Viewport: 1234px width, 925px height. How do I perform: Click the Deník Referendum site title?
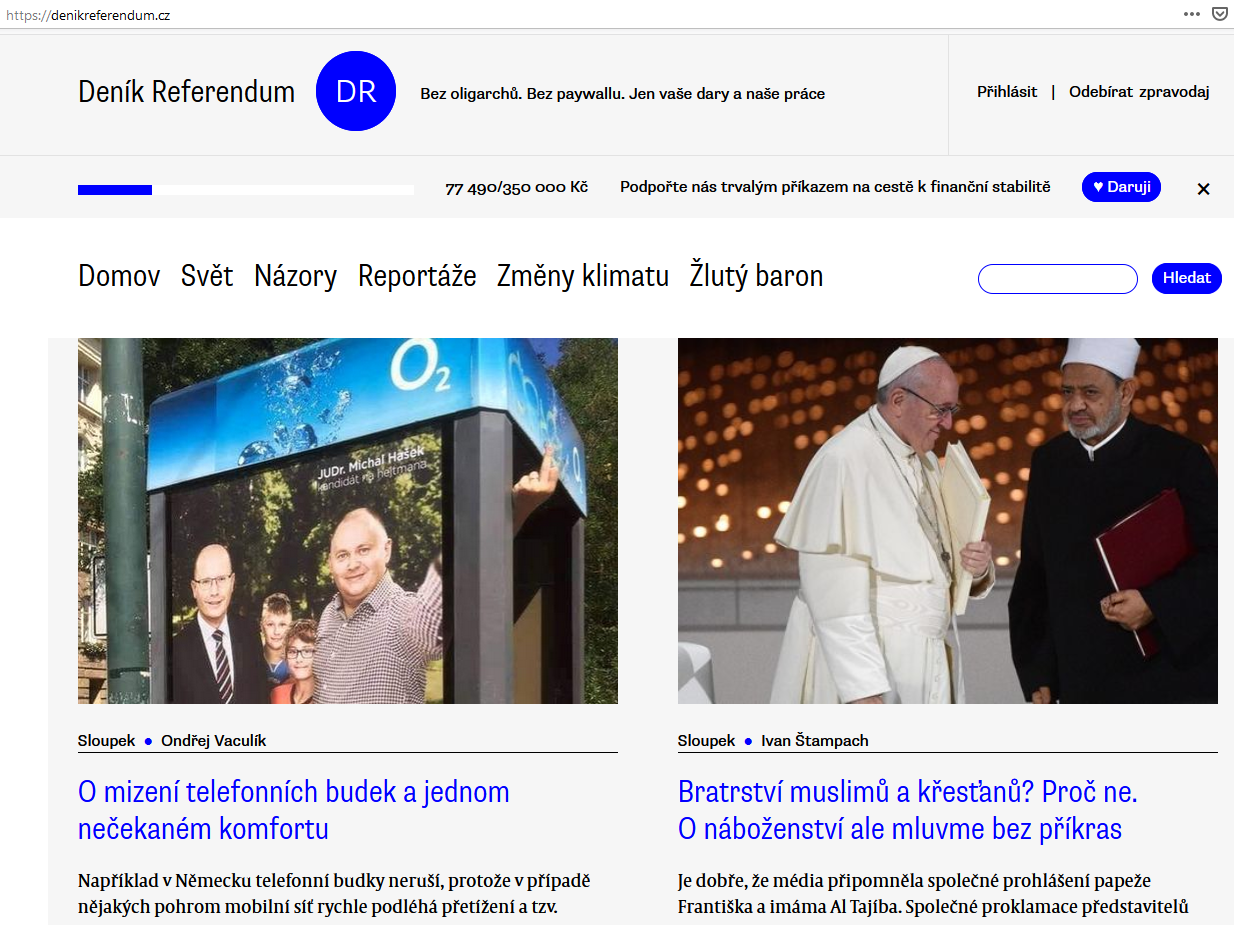187,92
